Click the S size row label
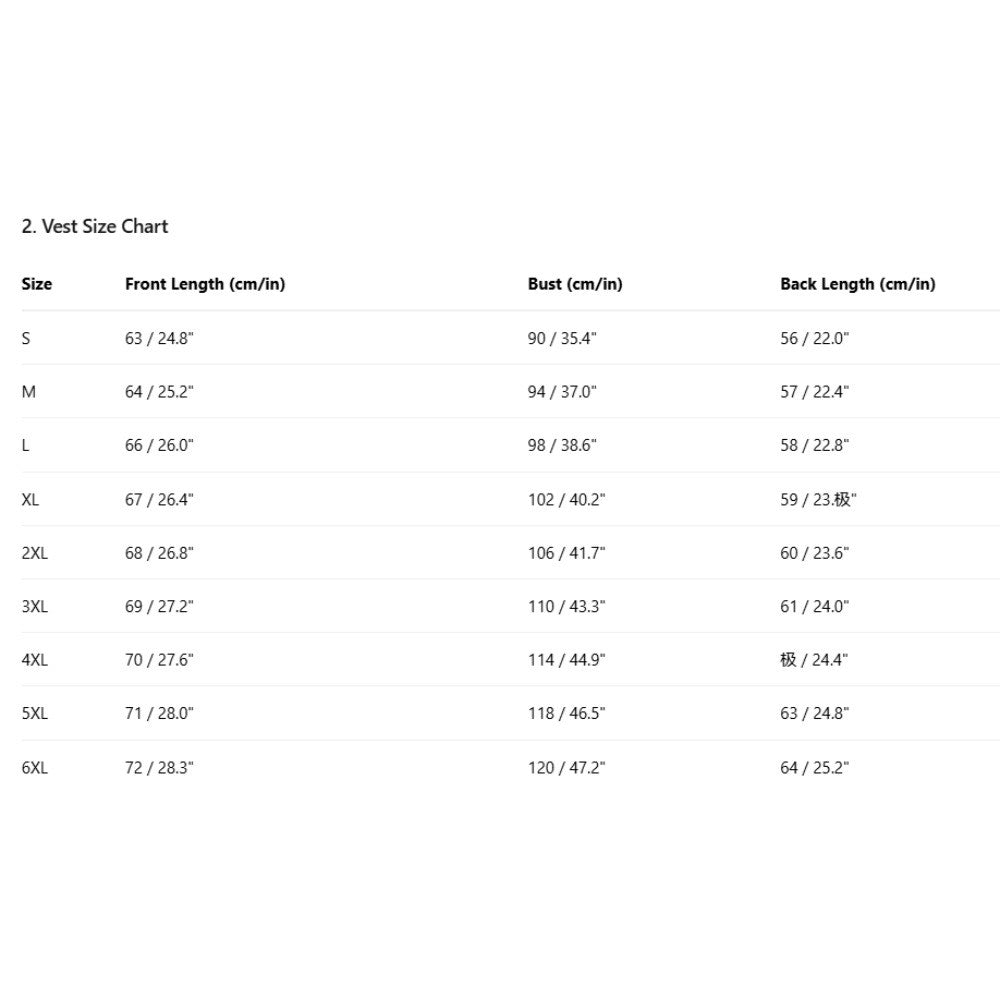The height and width of the screenshot is (1000, 1000). [26, 339]
